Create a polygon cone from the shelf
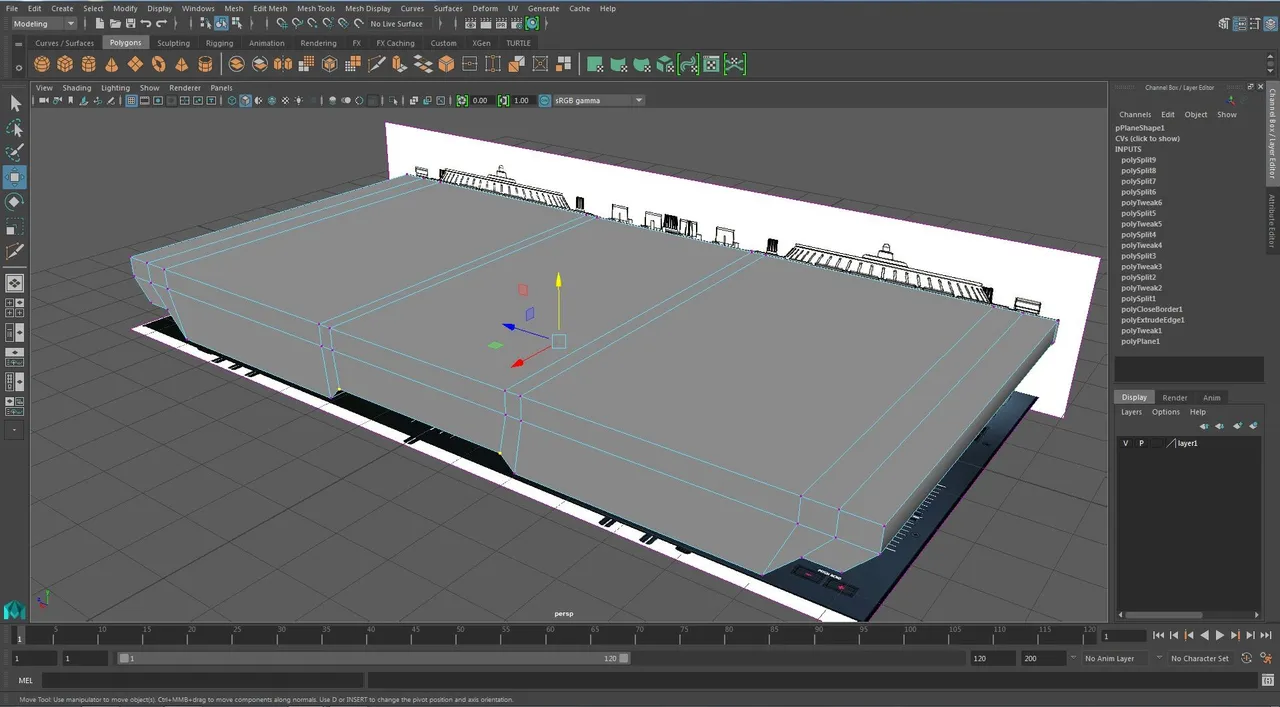The height and width of the screenshot is (707, 1280). (111, 64)
